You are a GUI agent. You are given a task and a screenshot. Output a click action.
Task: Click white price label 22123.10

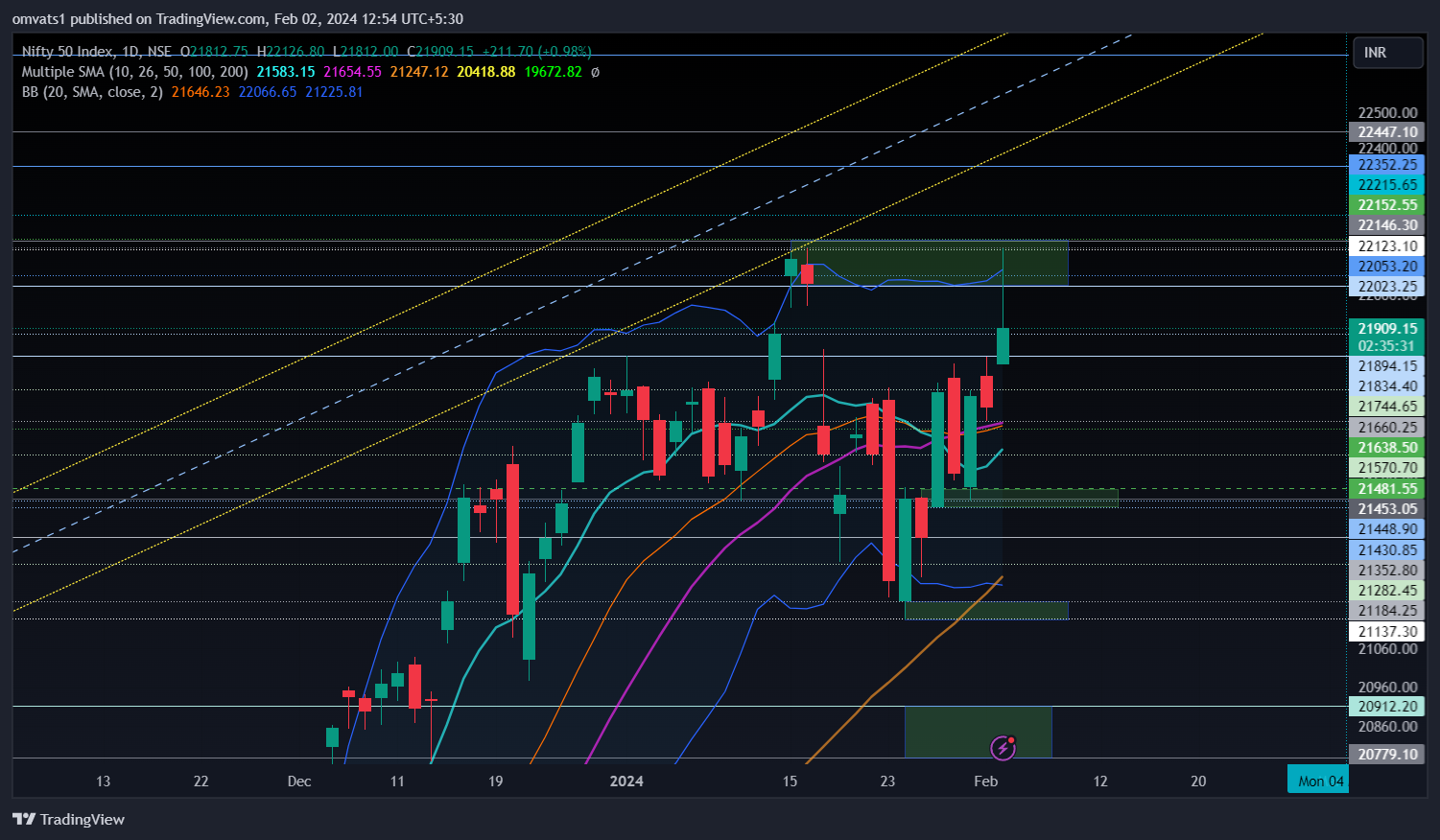[x=1387, y=246]
